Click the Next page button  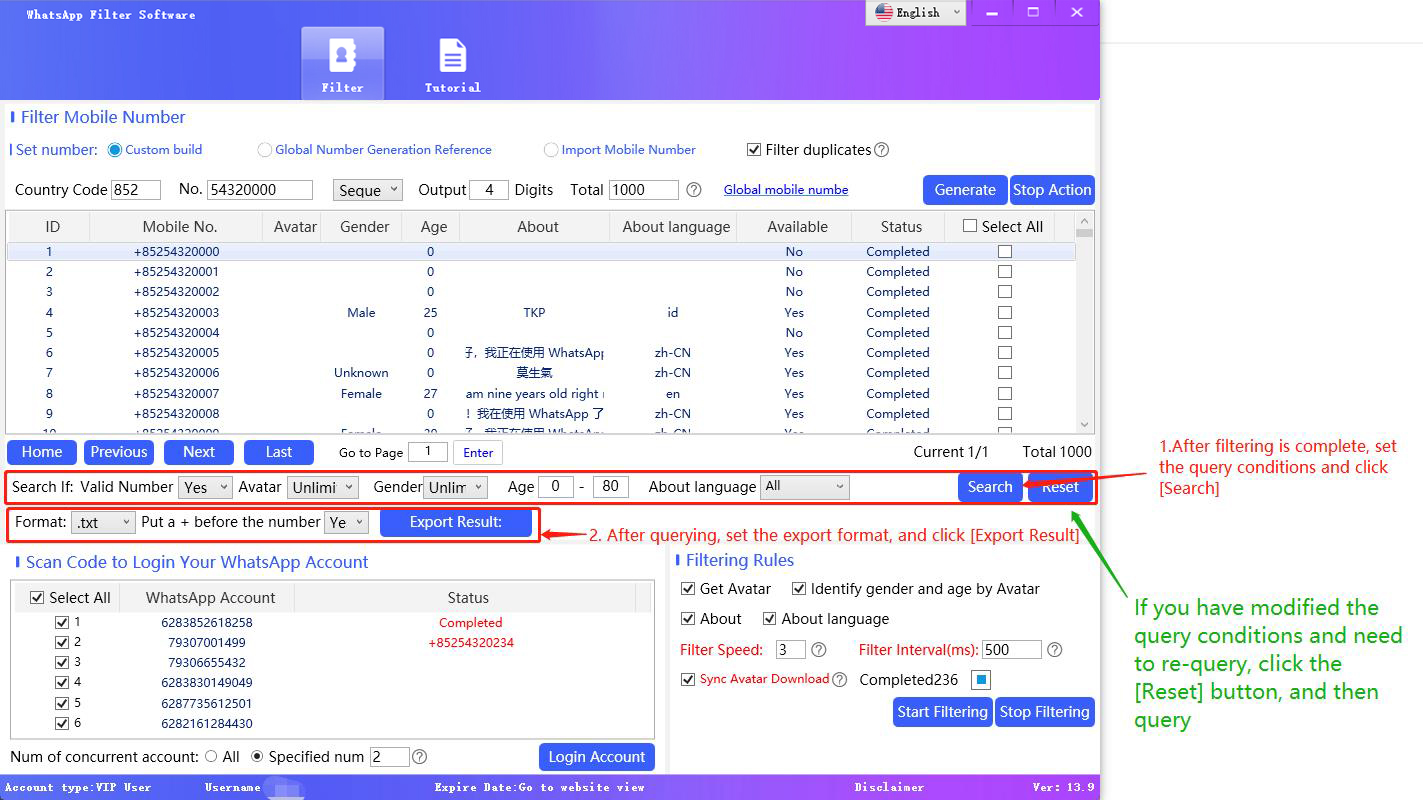199,452
